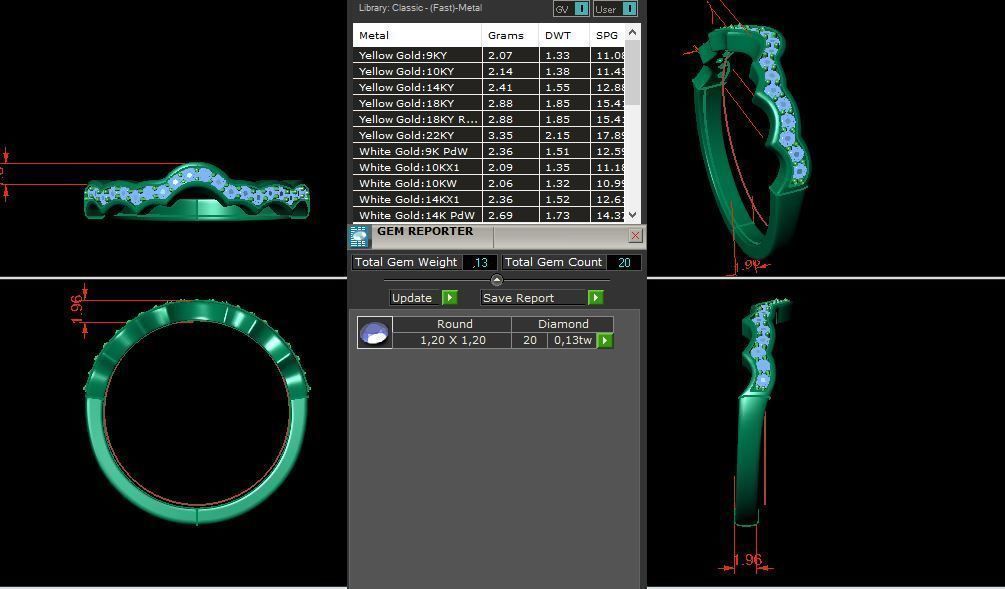Select the White Gold:10KW row
Image resolution: width=1005 pixels, height=589 pixels.
[x=488, y=183]
